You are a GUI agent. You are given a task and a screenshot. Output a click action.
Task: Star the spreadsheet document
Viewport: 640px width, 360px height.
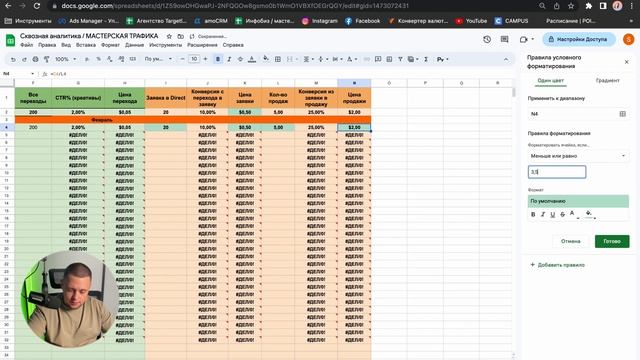pos(169,36)
